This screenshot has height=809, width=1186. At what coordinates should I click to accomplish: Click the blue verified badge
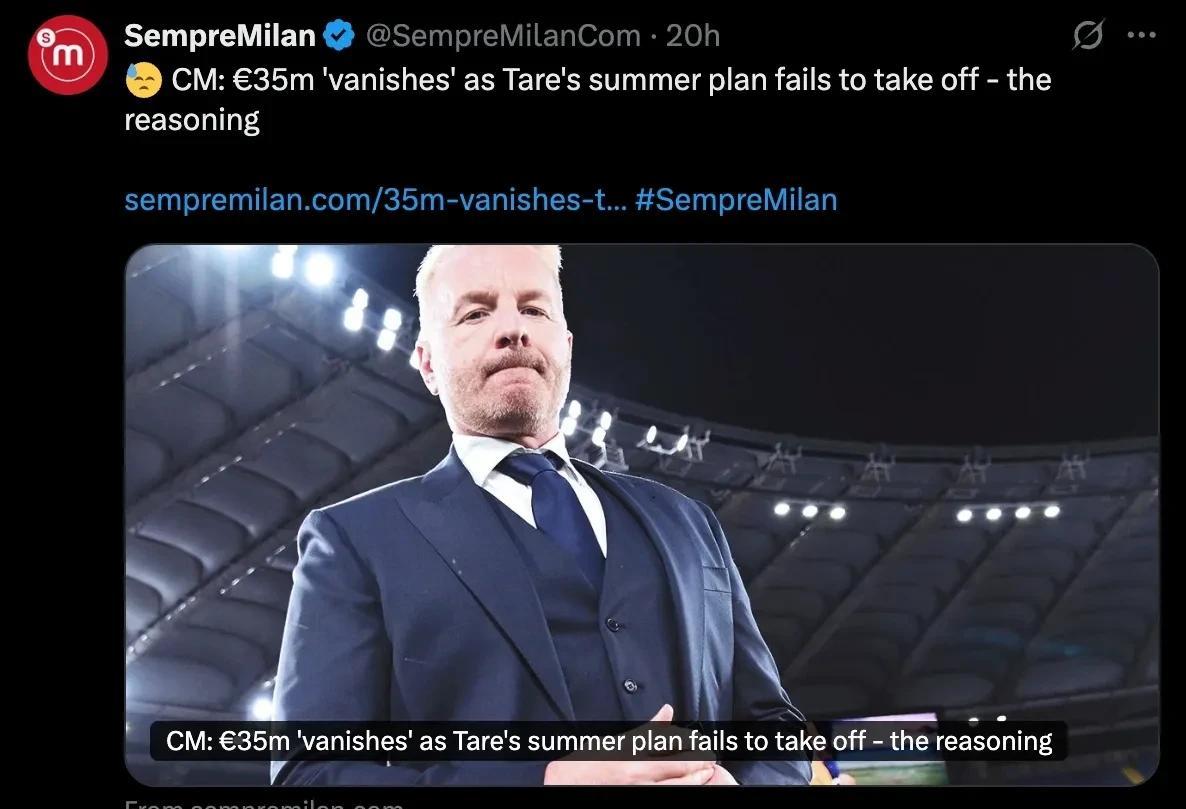point(339,36)
